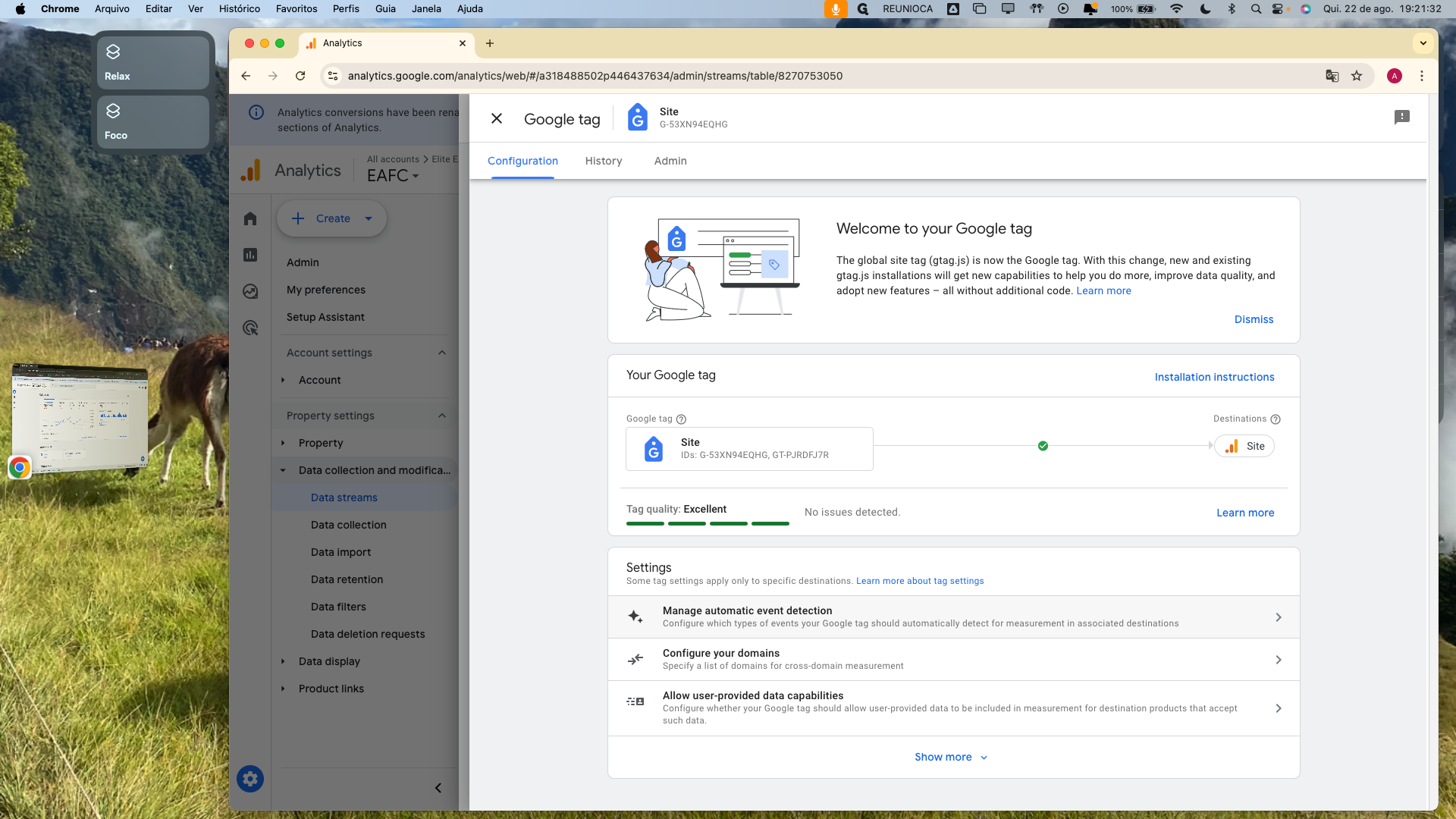Click the info icon in conversions banner

[x=256, y=112]
